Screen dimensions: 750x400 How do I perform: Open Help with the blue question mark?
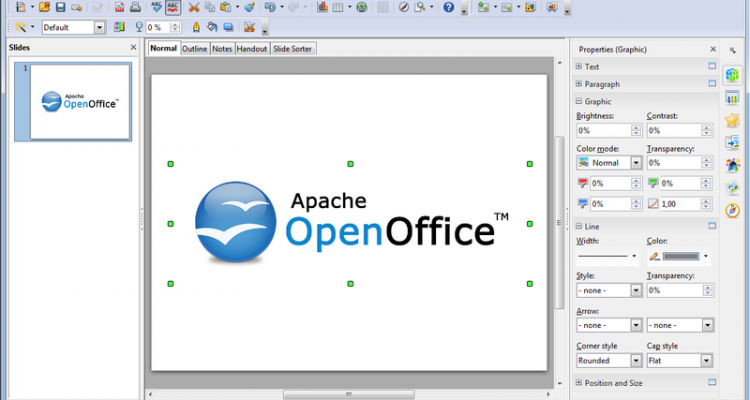tap(449, 7)
